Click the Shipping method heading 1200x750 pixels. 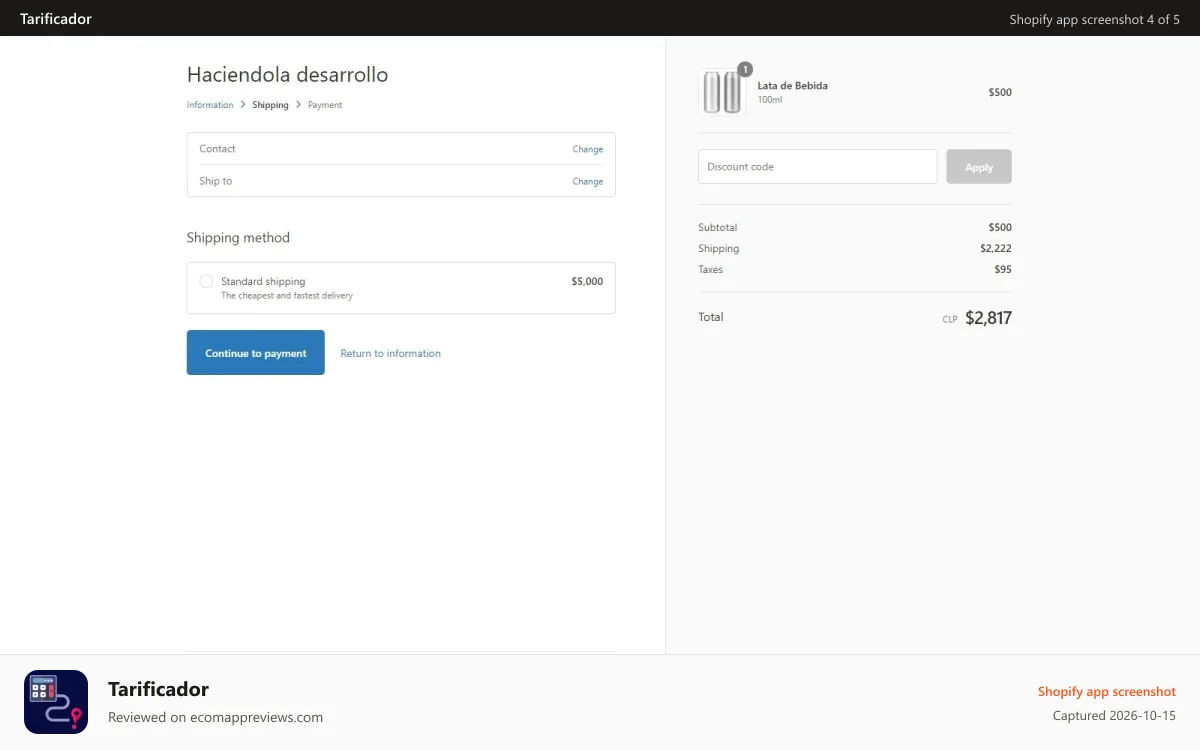tap(238, 238)
